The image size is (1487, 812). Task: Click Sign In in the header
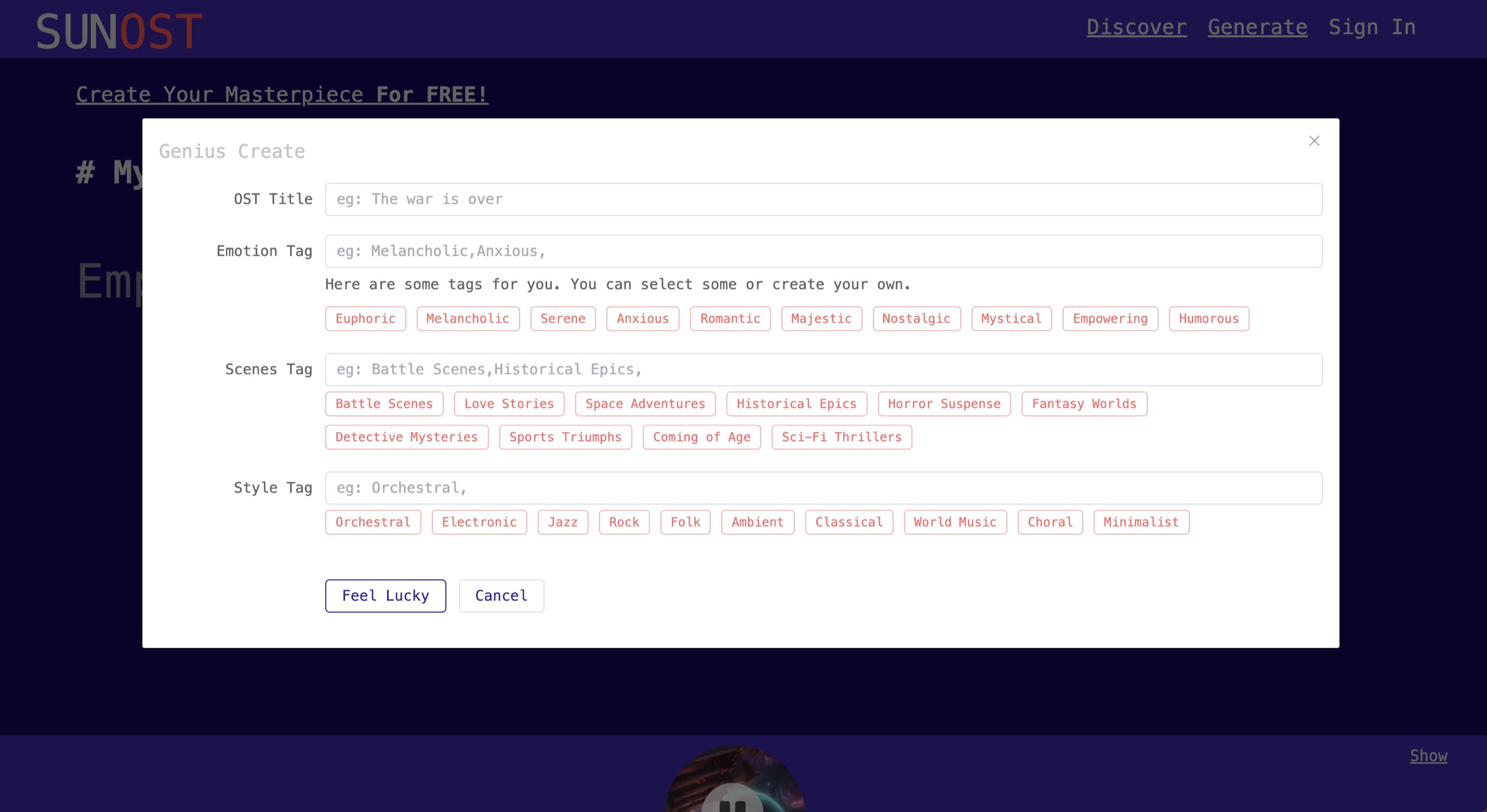pyautogui.click(x=1372, y=27)
